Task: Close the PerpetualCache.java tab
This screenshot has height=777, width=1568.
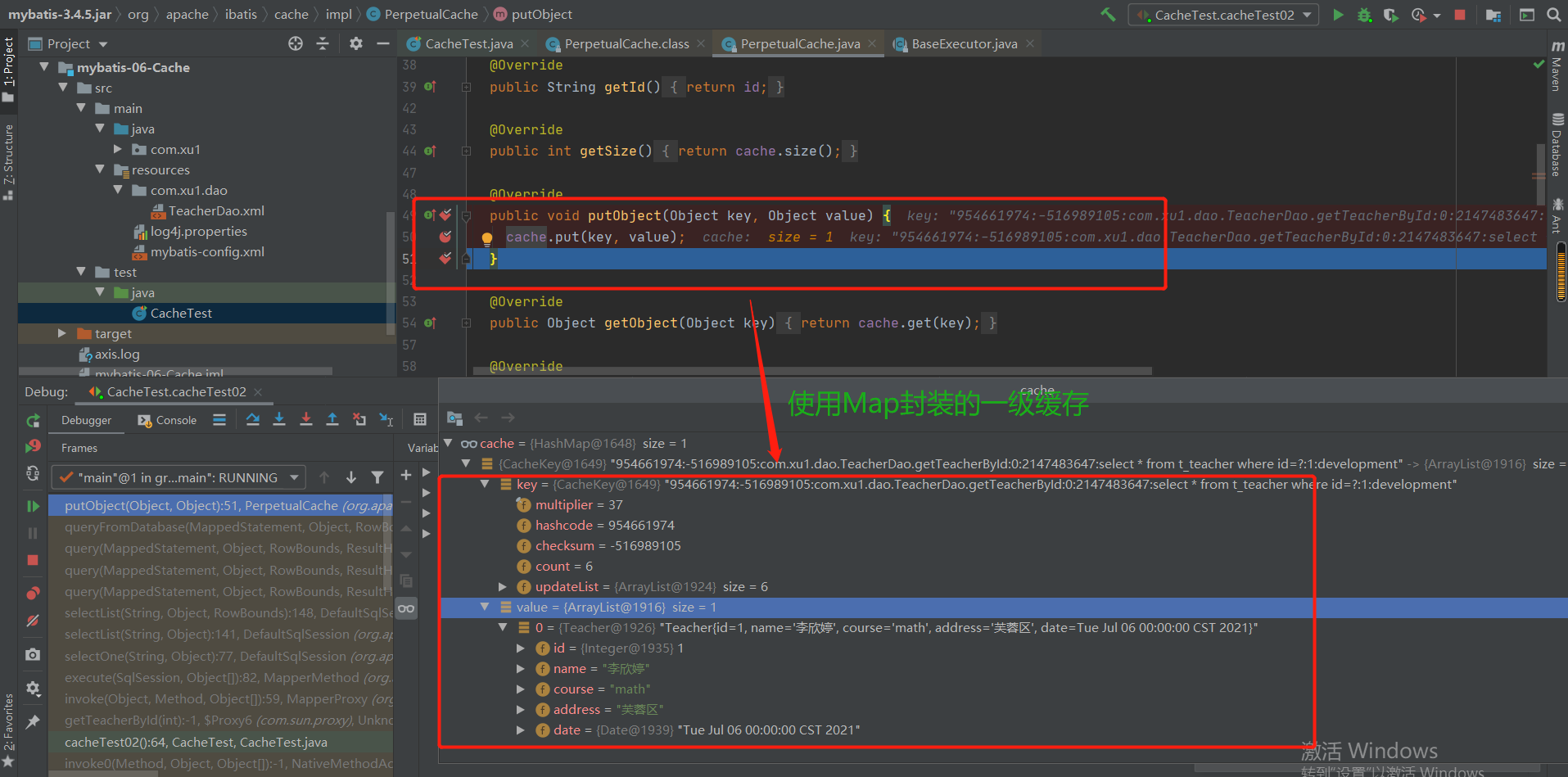Action: [x=872, y=43]
